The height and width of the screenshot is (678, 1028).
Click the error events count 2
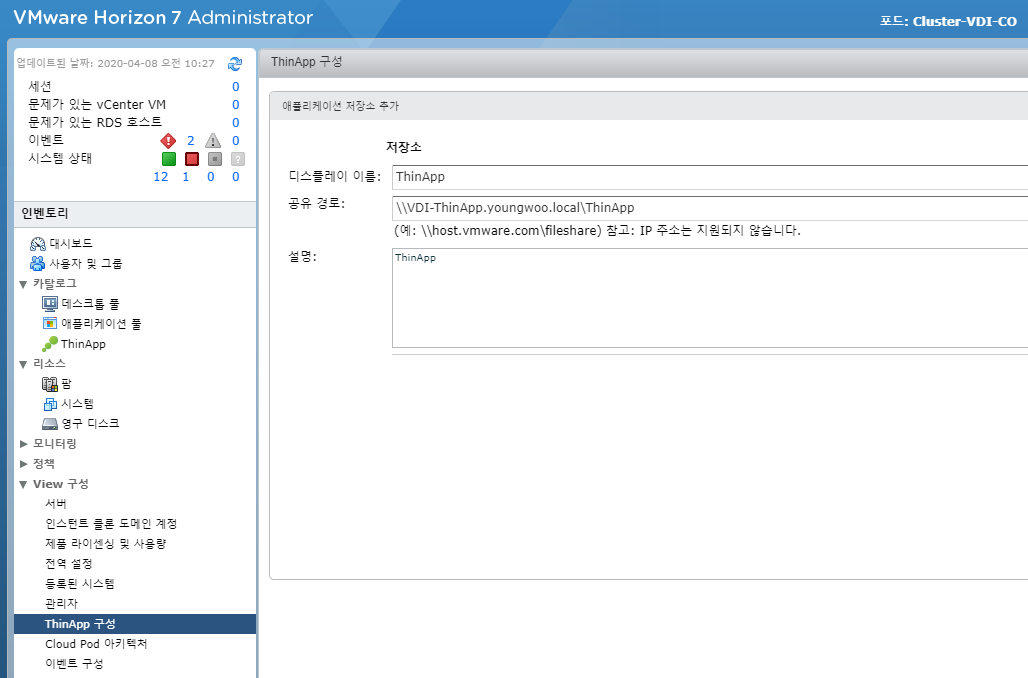pyautogui.click(x=191, y=140)
